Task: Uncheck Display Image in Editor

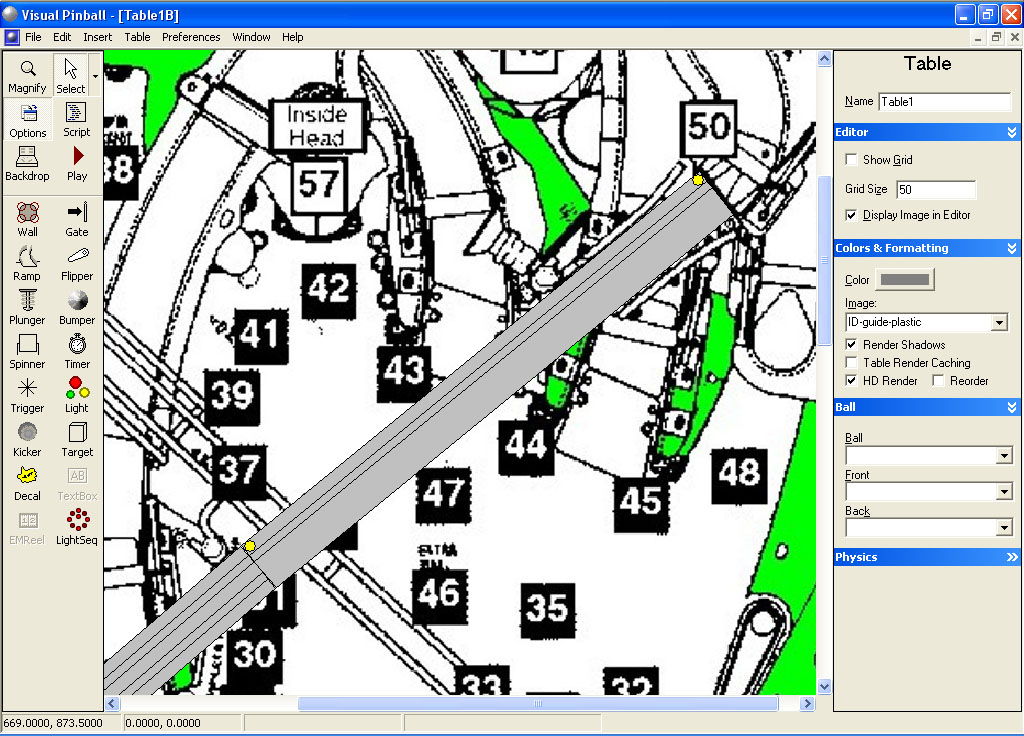Action: [x=852, y=215]
